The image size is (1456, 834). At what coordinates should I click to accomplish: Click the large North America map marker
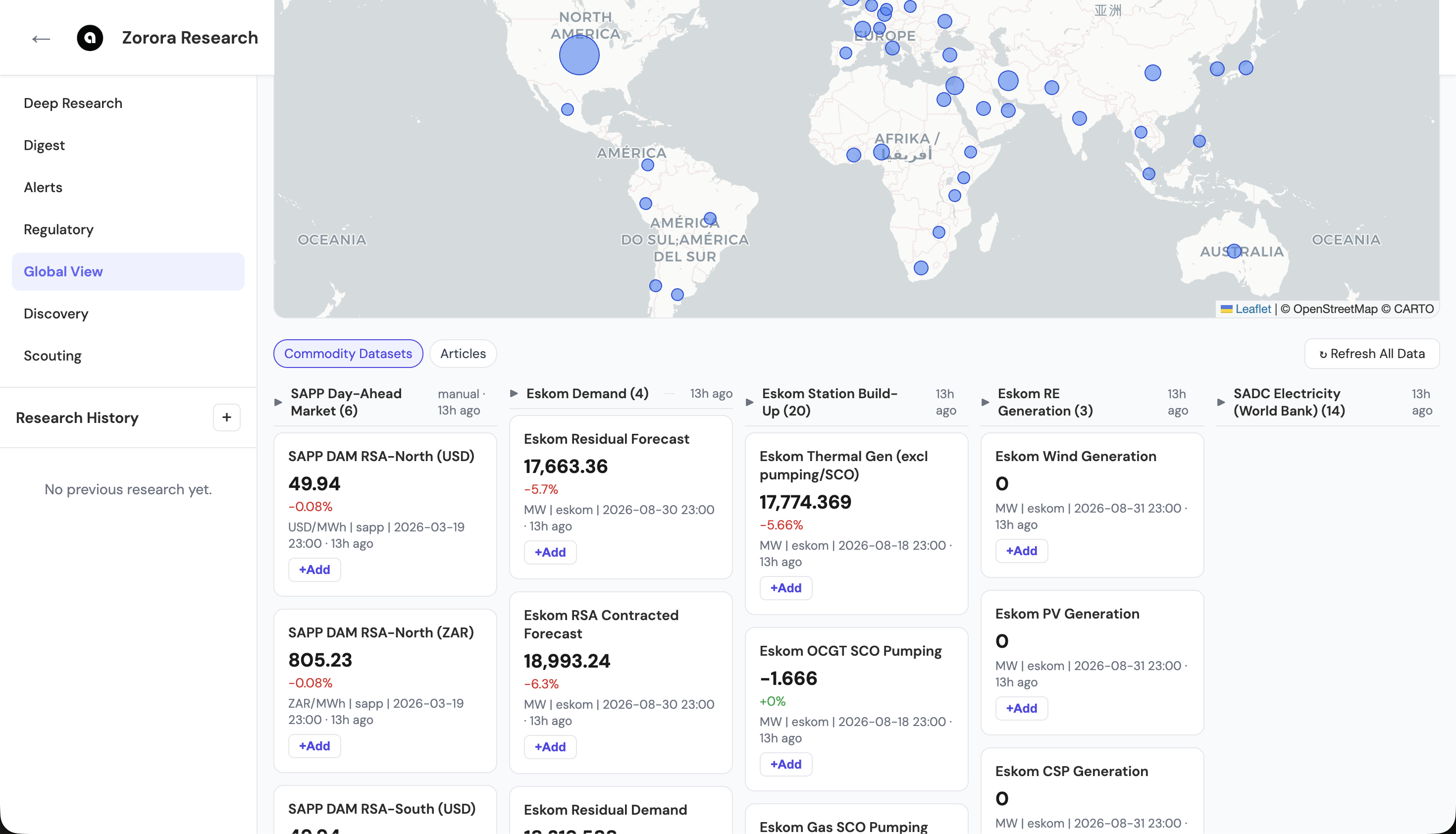579,55
